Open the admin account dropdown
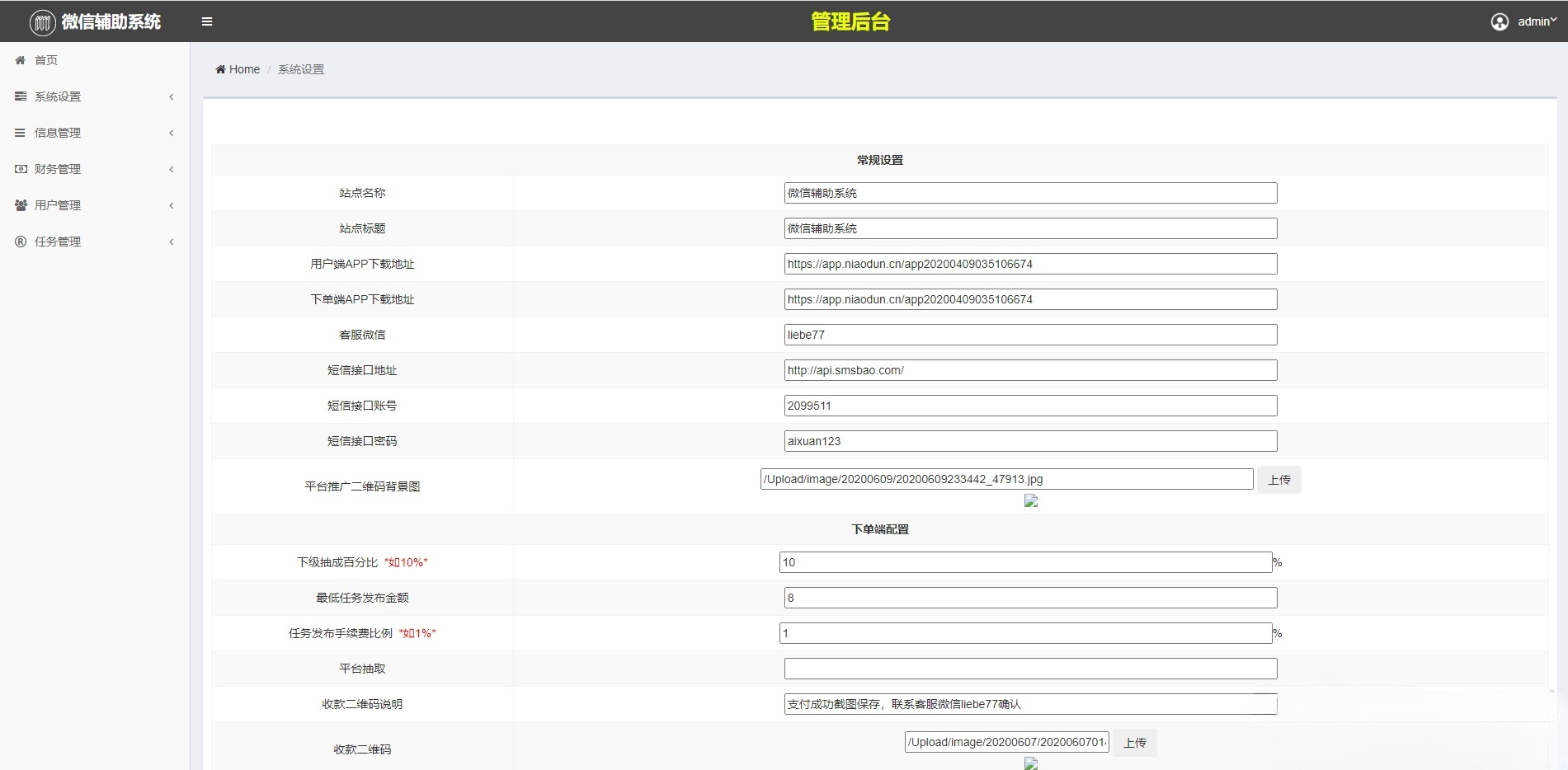Image resolution: width=1568 pixels, height=770 pixels. [x=1537, y=21]
